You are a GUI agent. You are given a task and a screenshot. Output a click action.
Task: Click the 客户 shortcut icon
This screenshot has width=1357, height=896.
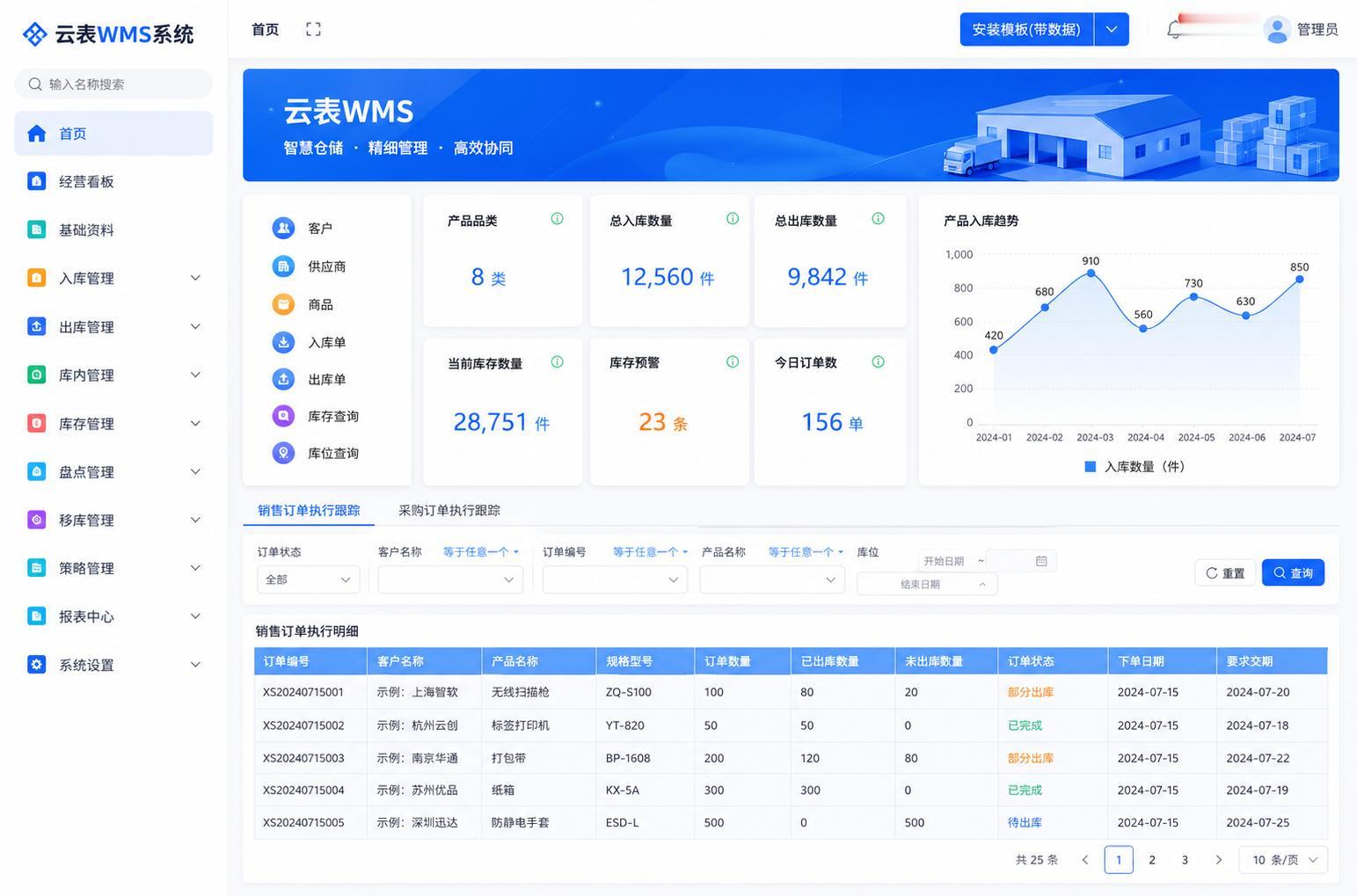tap(283, 228)
